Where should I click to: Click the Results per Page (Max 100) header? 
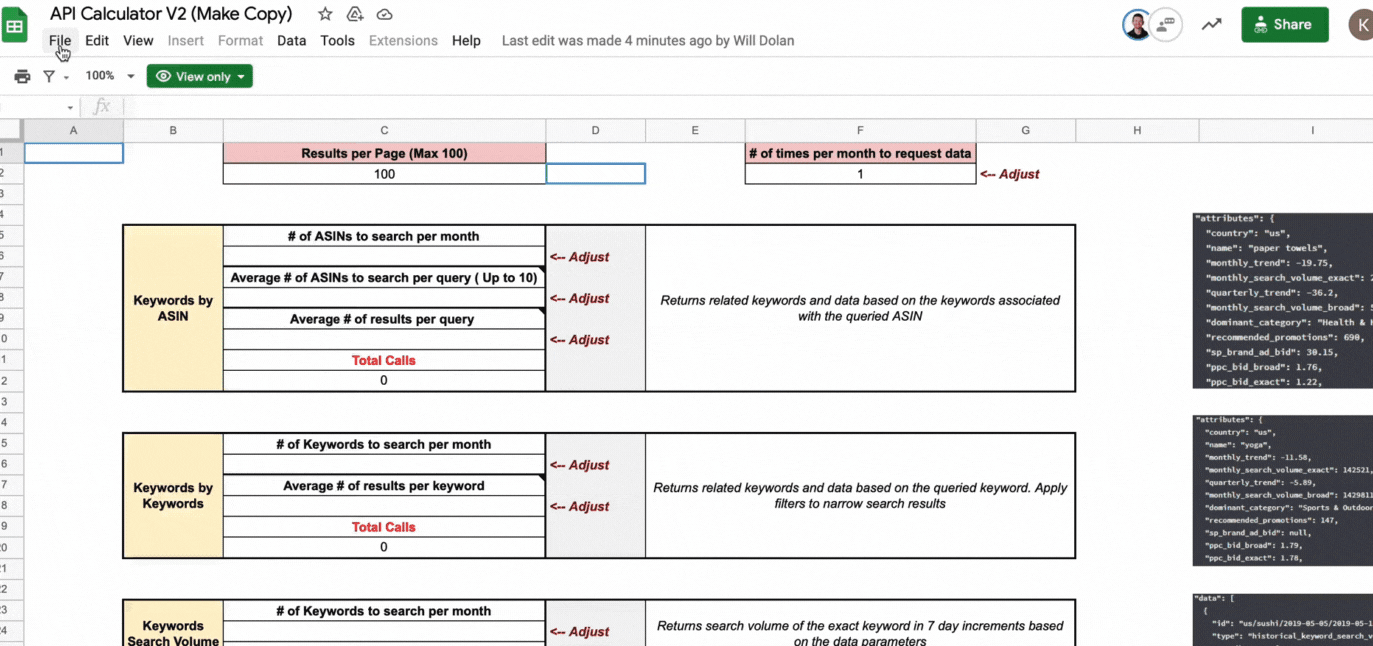coord(384,153)
